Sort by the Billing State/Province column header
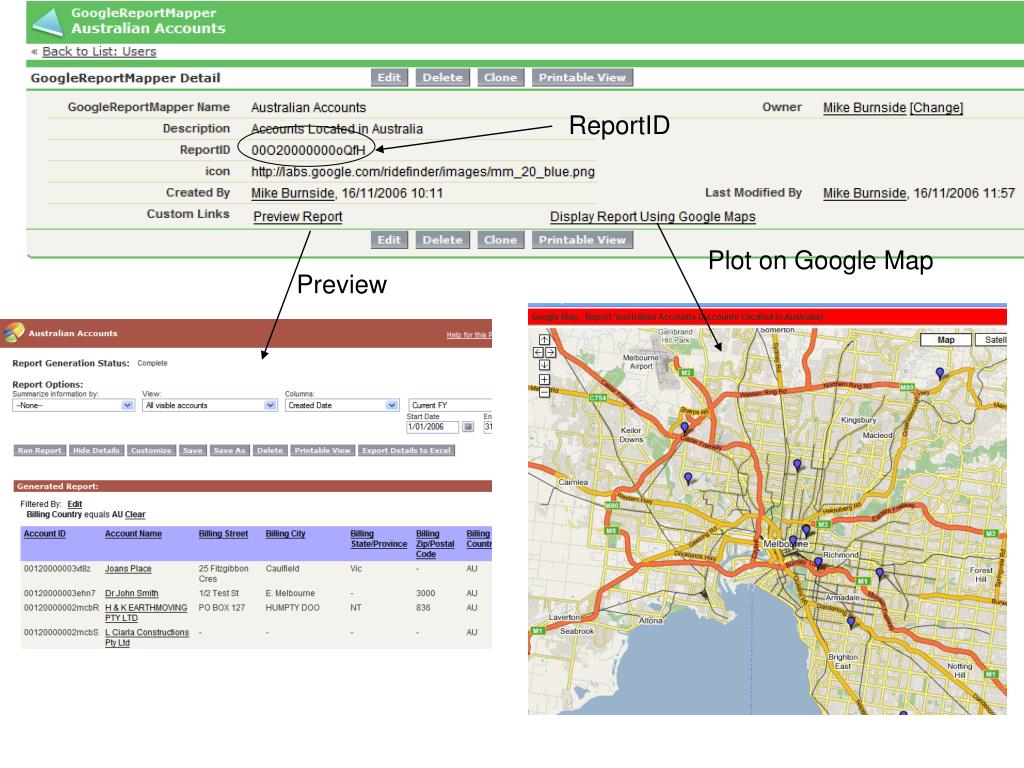The image size is (1024, 768). coord(379,539)
